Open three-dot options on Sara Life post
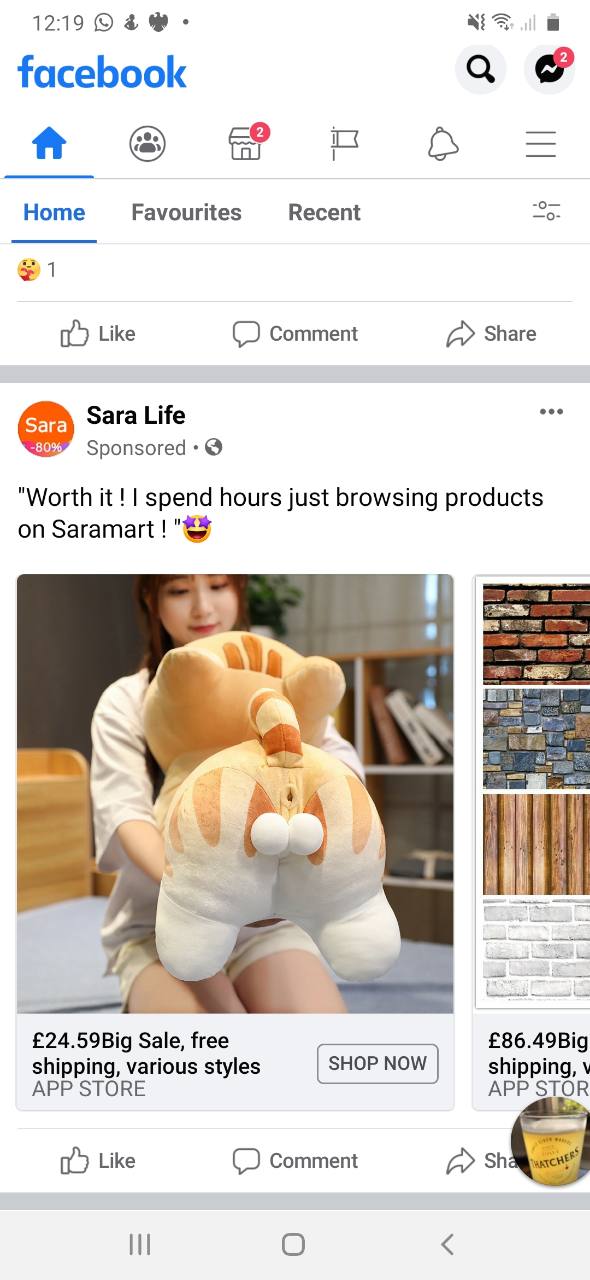This screenshot has height=1280, width=590. click(551, 411)
